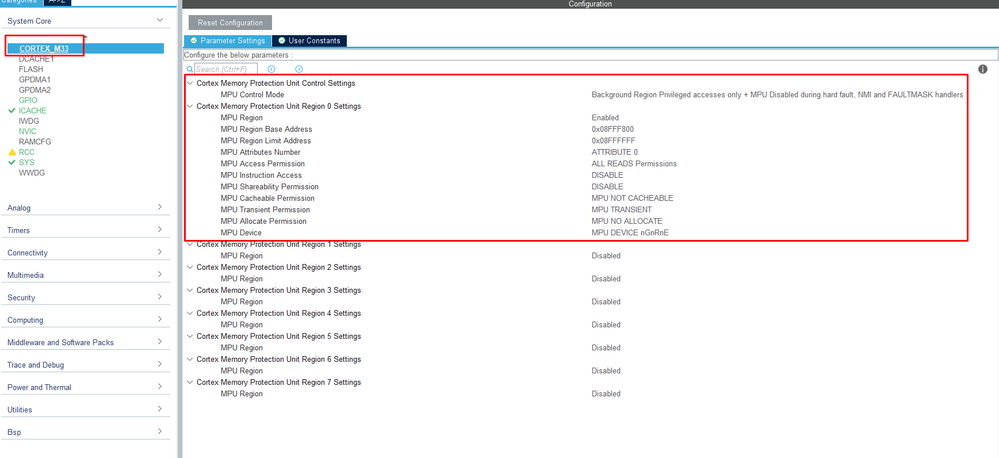Click the yellow warning icon beside RCC

pos(11,152)
